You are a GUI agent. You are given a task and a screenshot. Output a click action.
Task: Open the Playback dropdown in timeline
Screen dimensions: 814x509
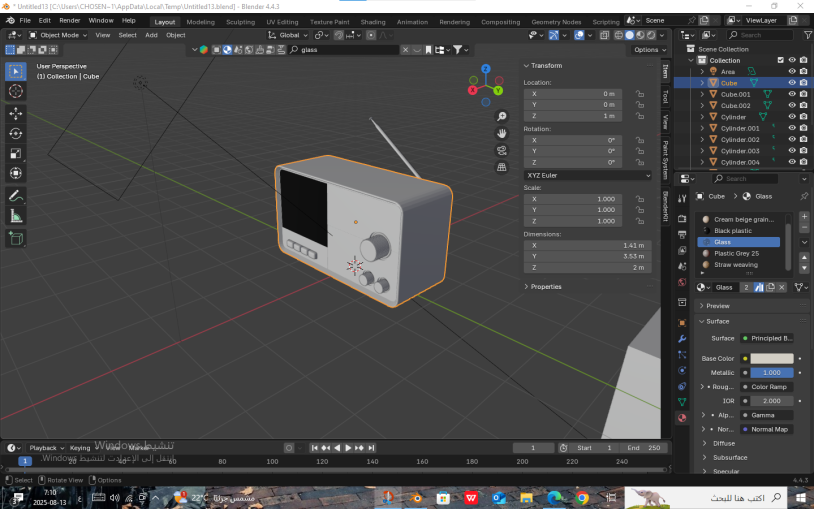point(46,448)
